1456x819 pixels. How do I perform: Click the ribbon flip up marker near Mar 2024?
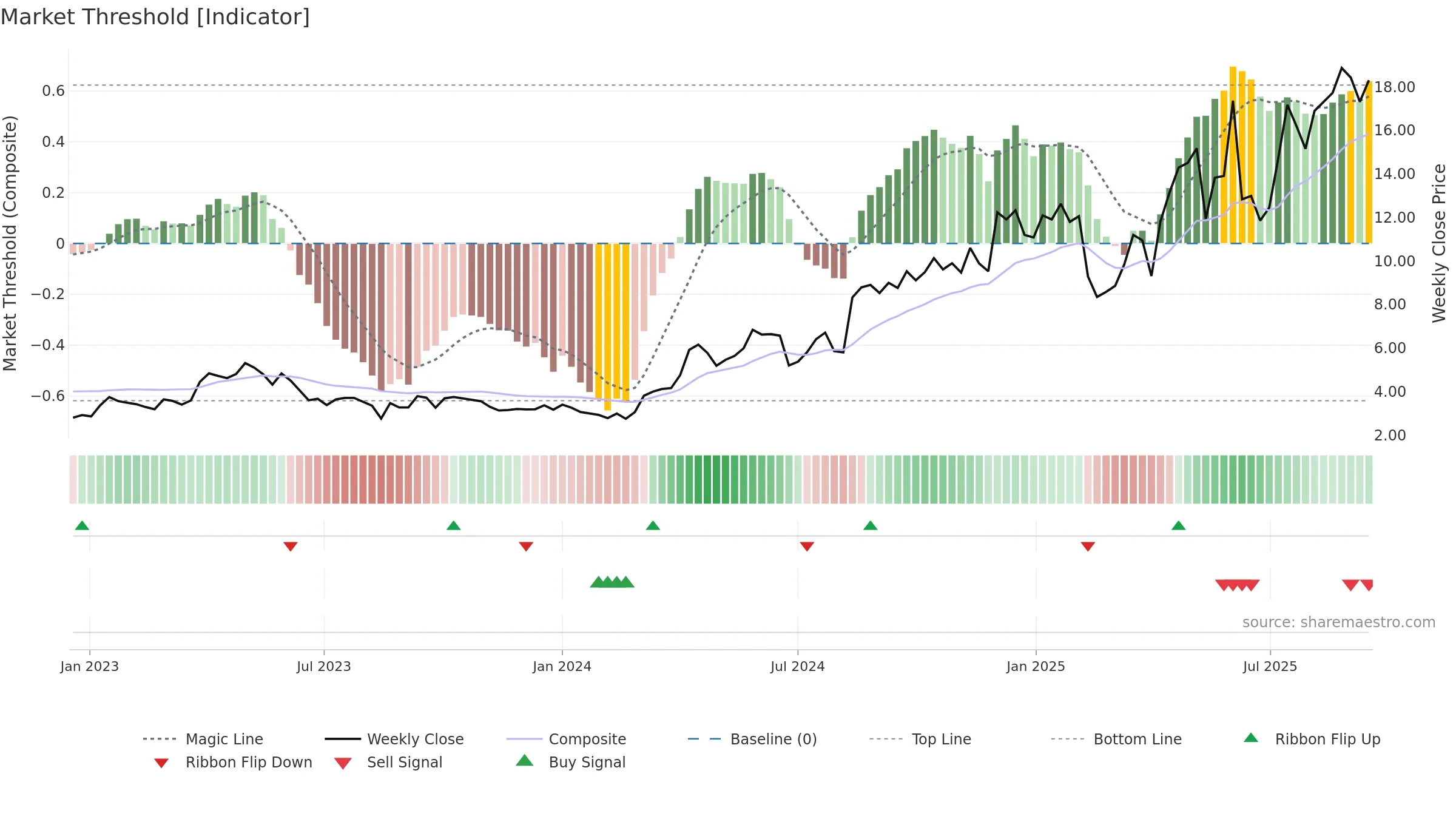[653, 525]
